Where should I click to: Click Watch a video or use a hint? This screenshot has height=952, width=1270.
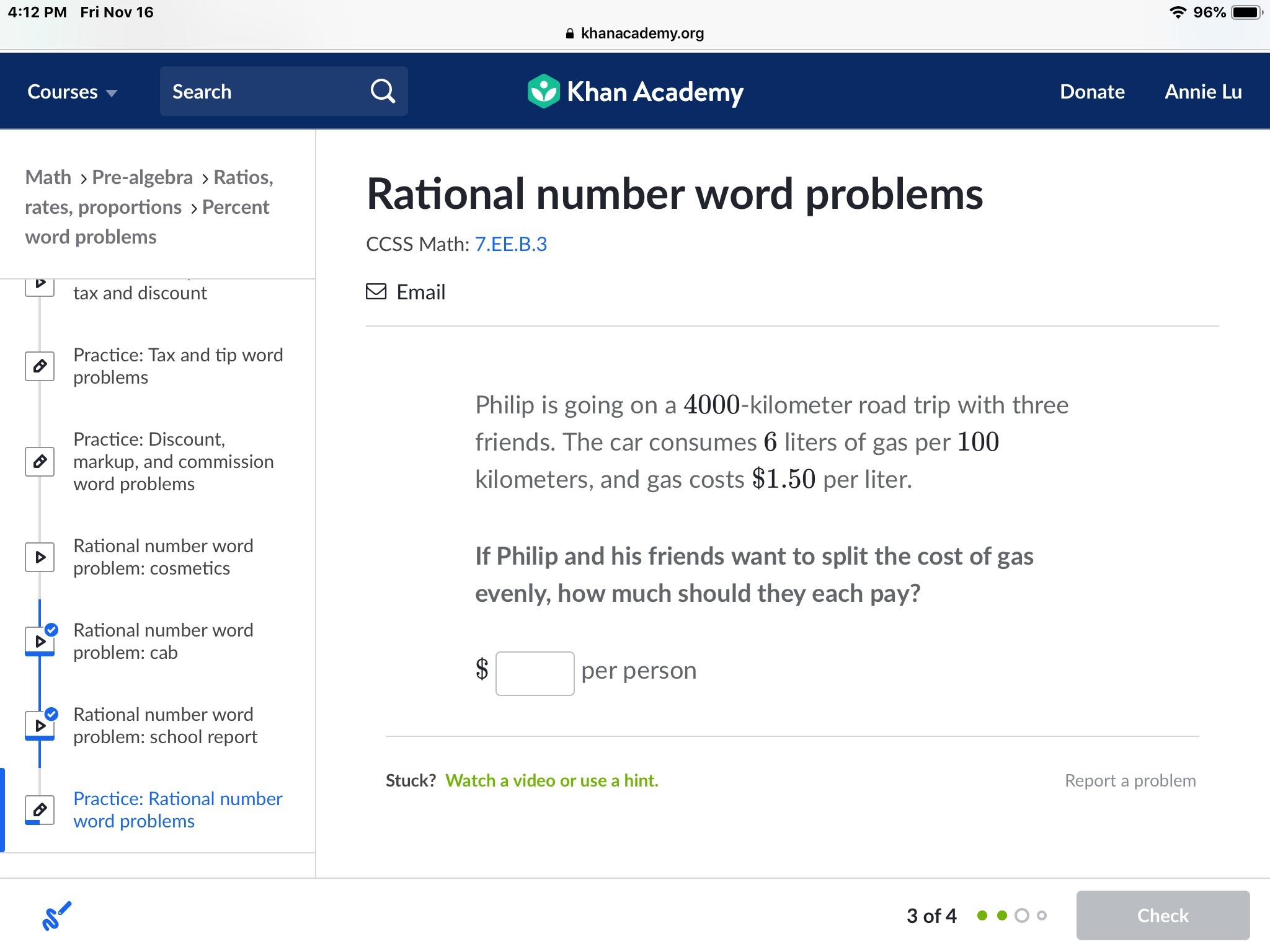coord(551,780)
